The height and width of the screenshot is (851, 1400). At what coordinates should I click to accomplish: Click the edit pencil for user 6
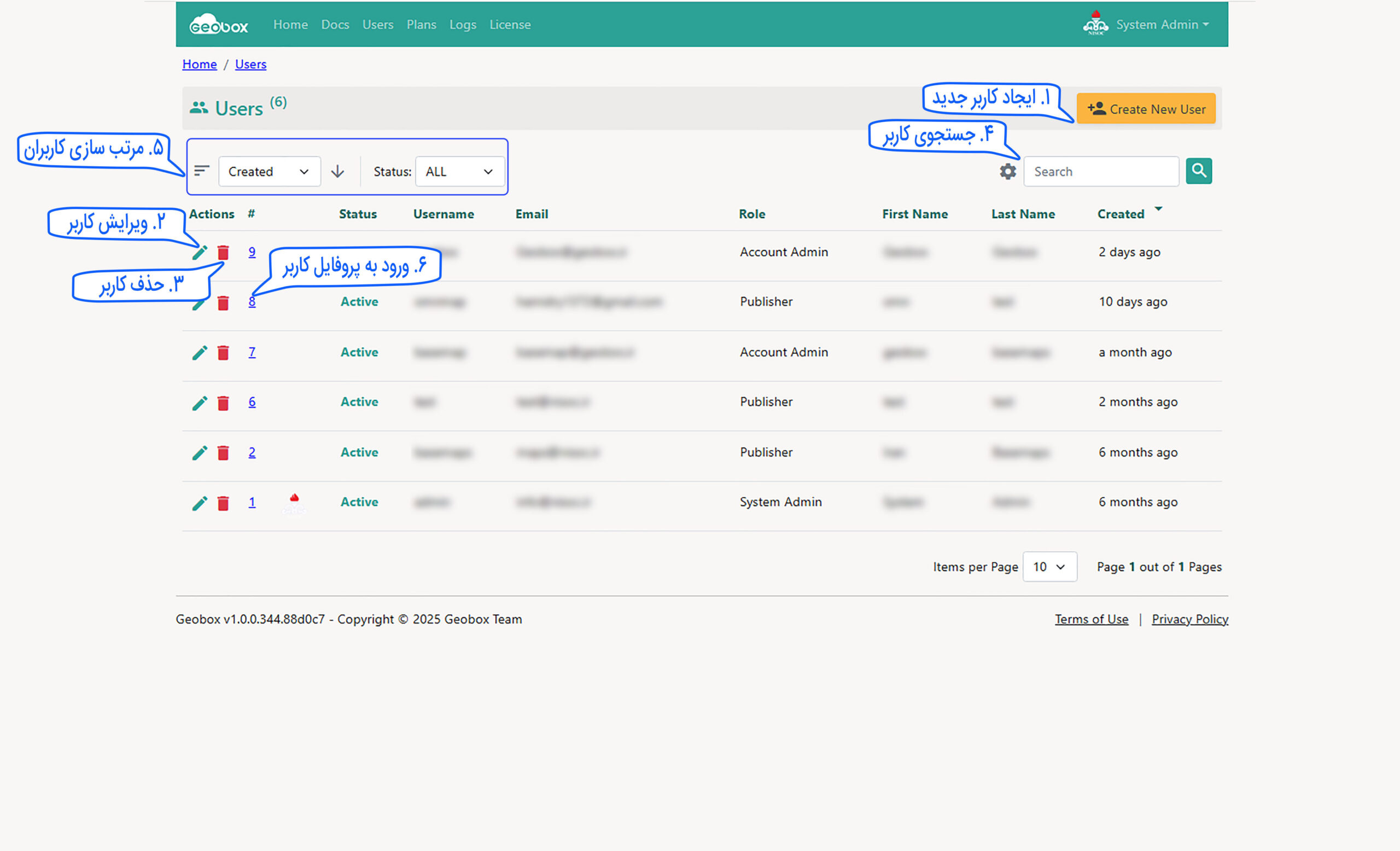[x=200, y=403]
